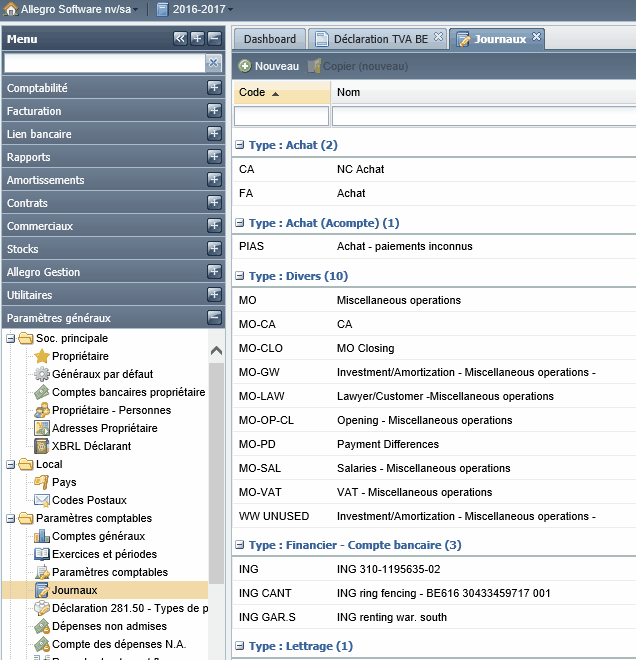Click the Déclaration 281.50 icon

42,608
